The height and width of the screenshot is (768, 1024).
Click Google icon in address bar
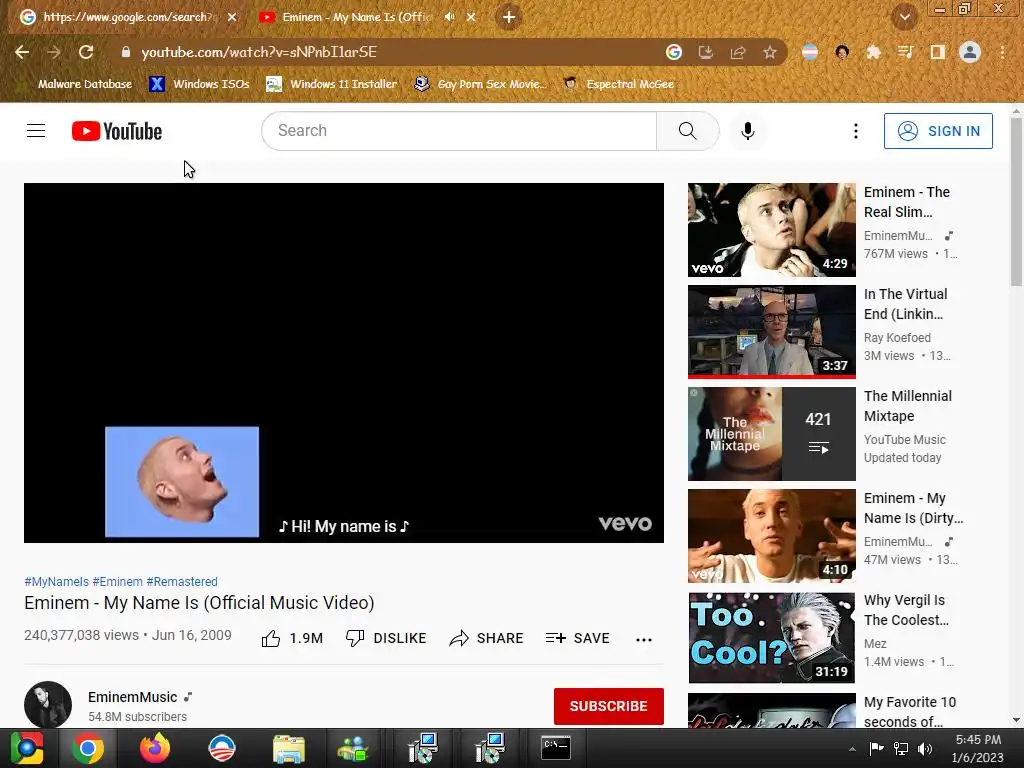coord(673,52)
